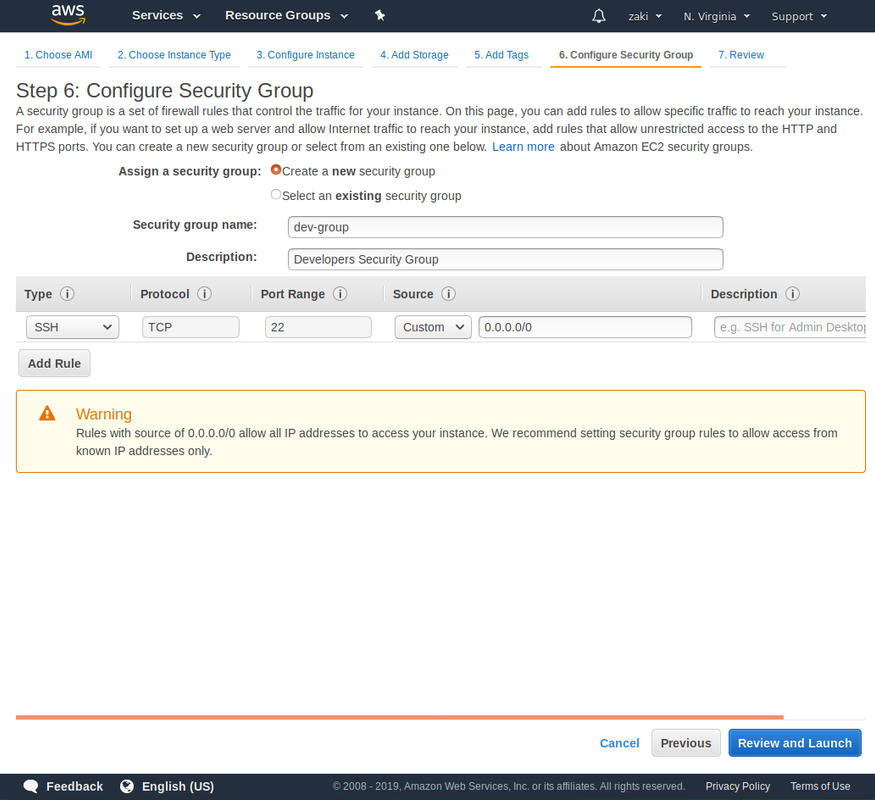Click the info icon next to Type
This screenshot has width=875, height=800.
[x=67, y=294]
